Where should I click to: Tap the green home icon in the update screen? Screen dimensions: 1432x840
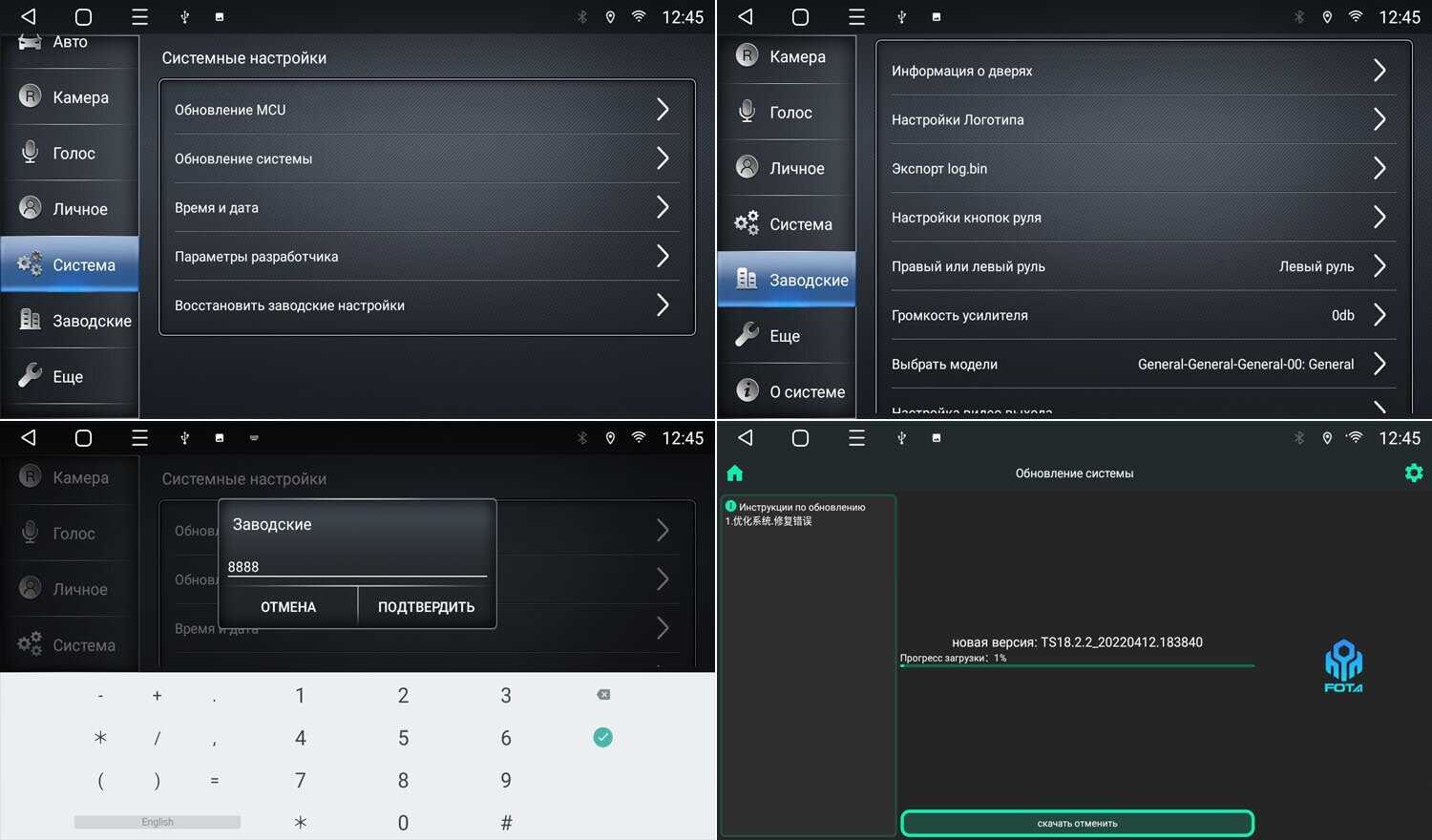coord(734,473)
